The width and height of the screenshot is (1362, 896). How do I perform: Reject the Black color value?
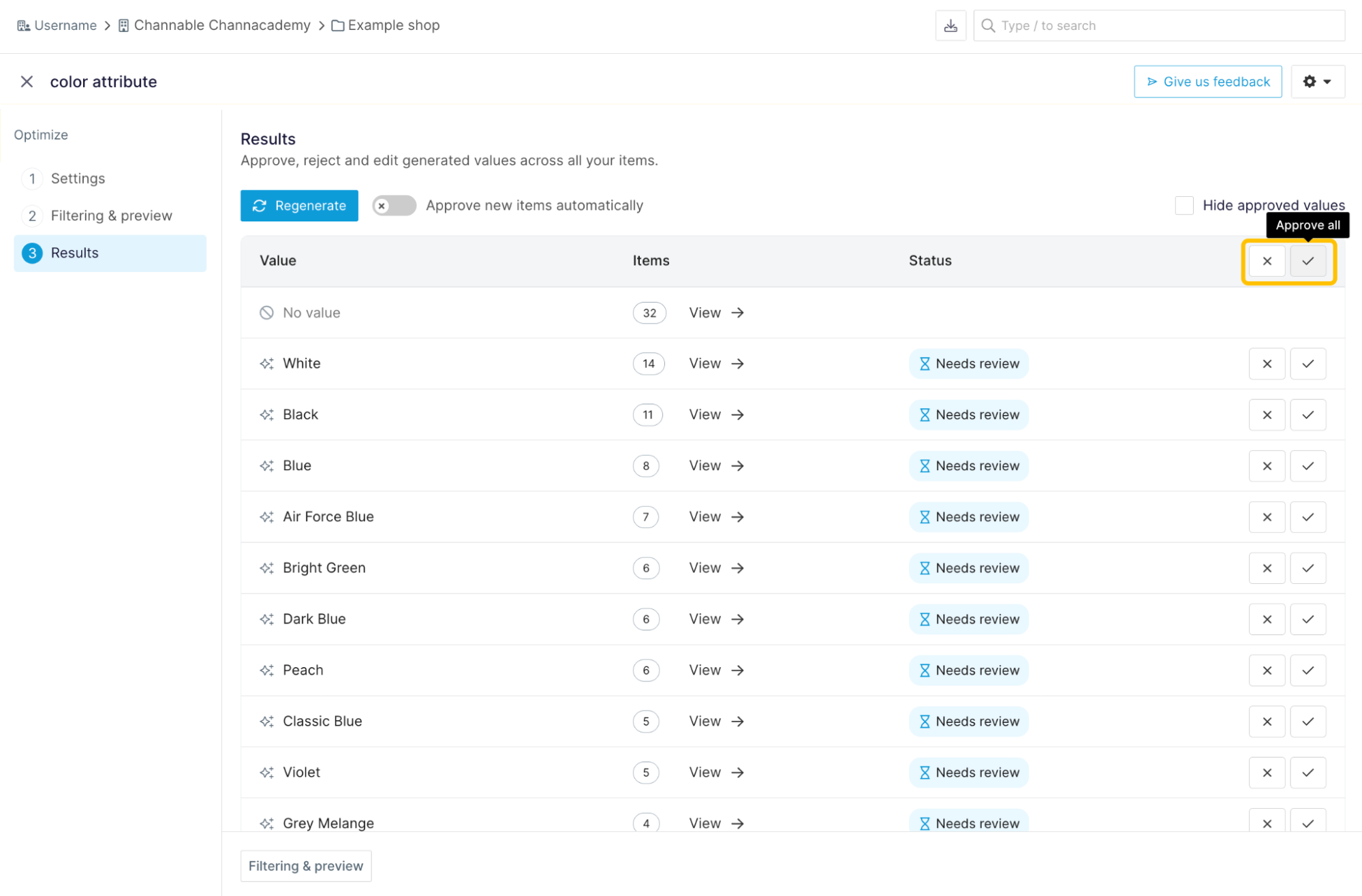(x=1266, y=415)
